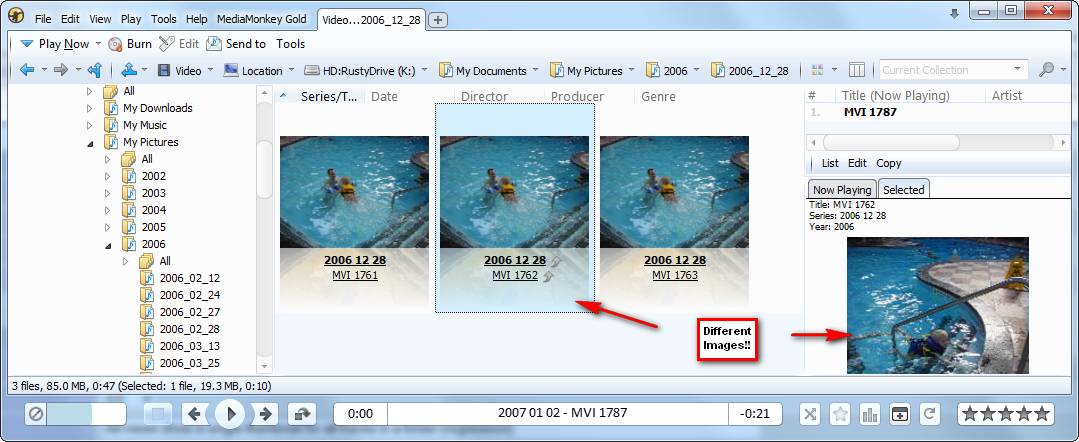Toggle the repeat playback button
This screenshot has width=1079, height=442.
pos(929,413)
